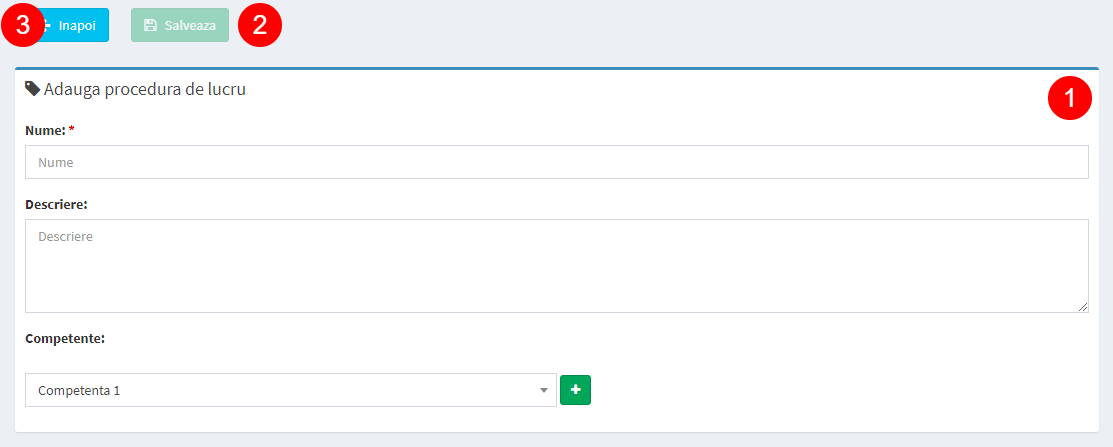Click the red circle marker numbered 2
The height and width of the screenshot is (447, 1113).
(x=260, y=26)
